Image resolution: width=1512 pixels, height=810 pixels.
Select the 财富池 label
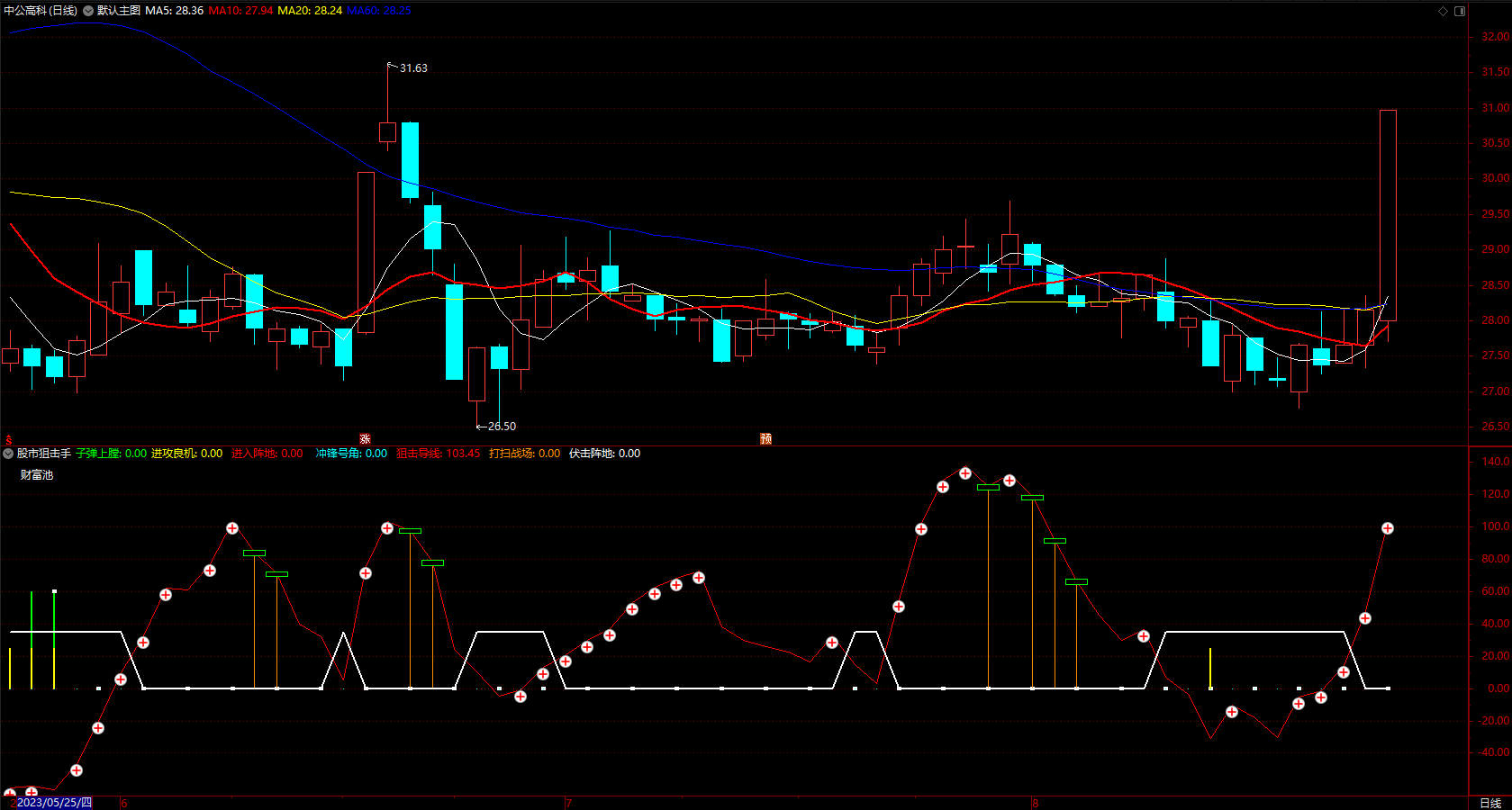(37, 475)
